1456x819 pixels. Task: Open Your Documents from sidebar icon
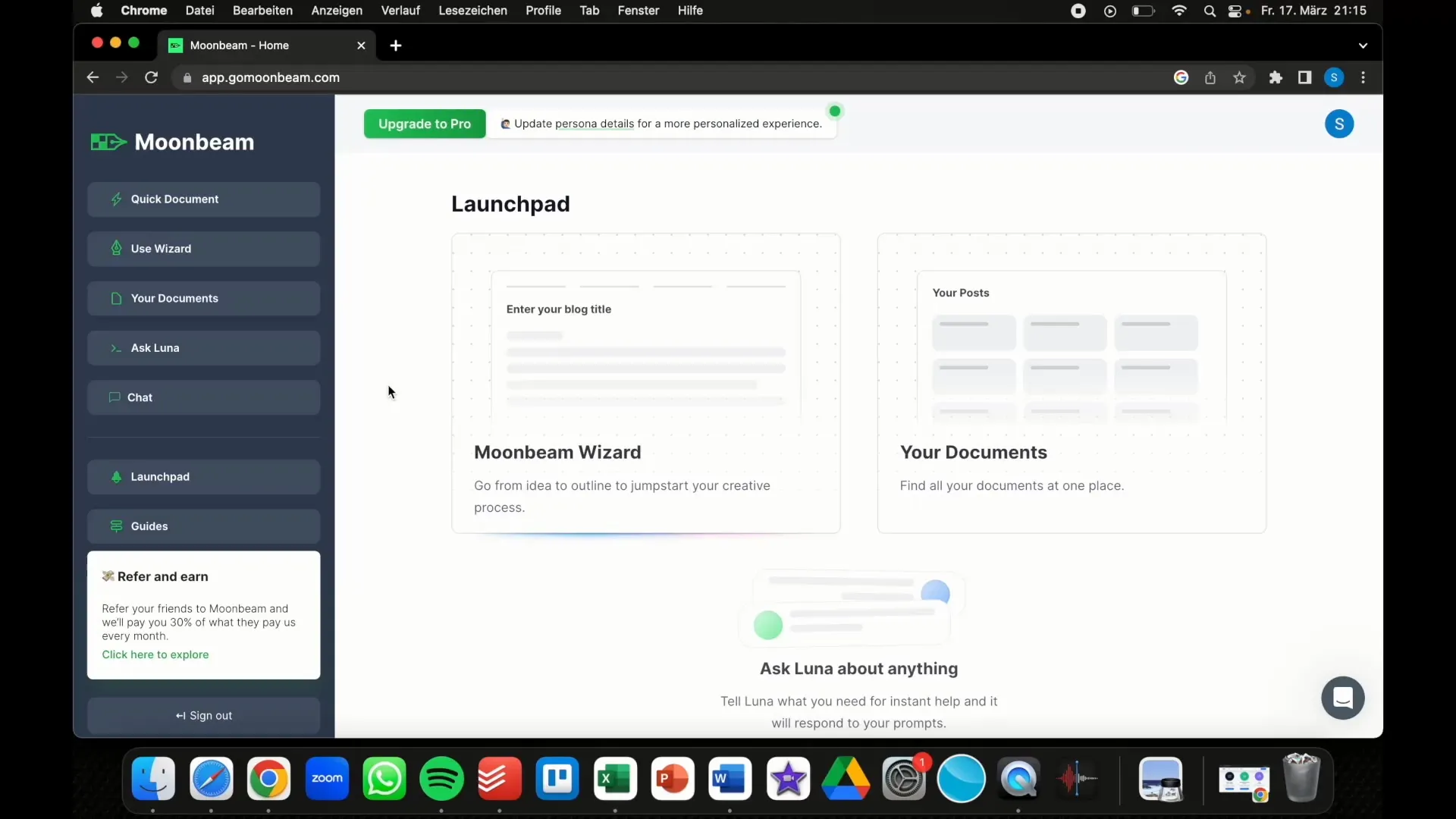click(115, 297)
